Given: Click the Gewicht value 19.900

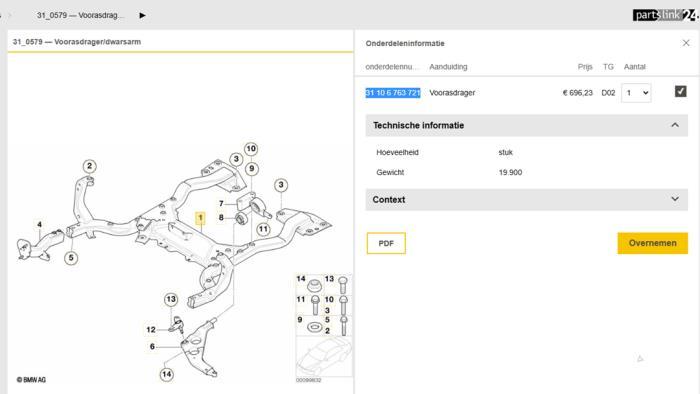Looking at the screenshot, I should [x=510, y=172].
